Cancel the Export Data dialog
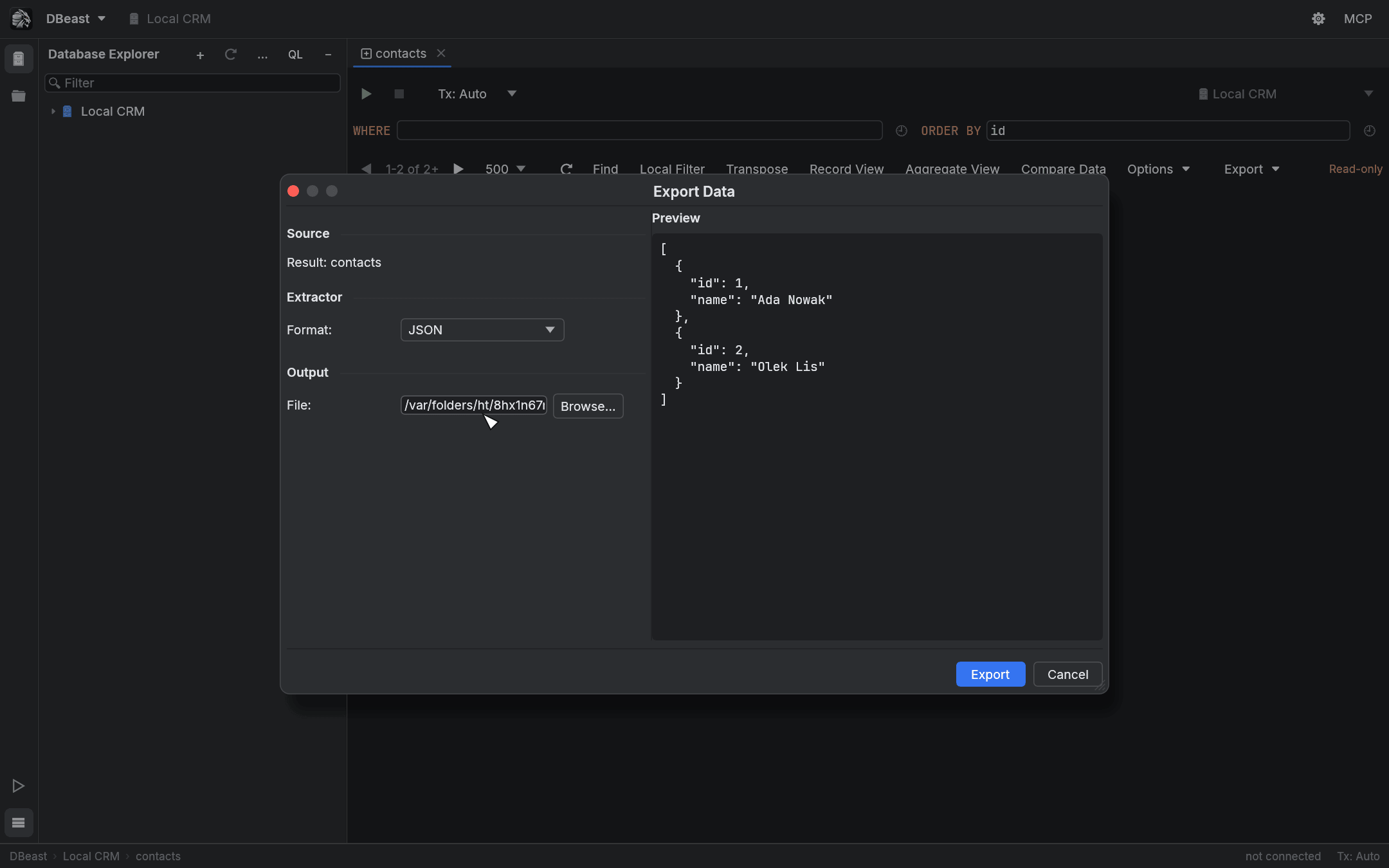 (1067, 674)
